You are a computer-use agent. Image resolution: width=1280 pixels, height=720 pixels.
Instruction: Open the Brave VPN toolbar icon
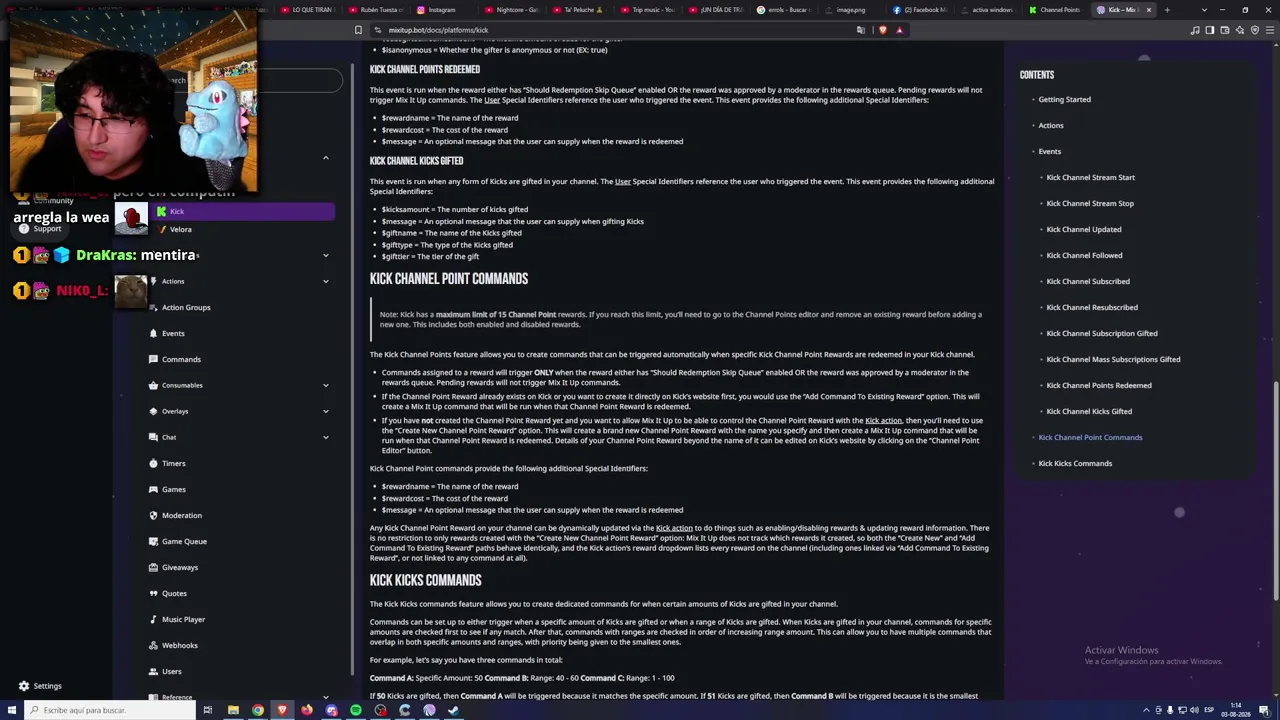click(x=1255, y=30)
